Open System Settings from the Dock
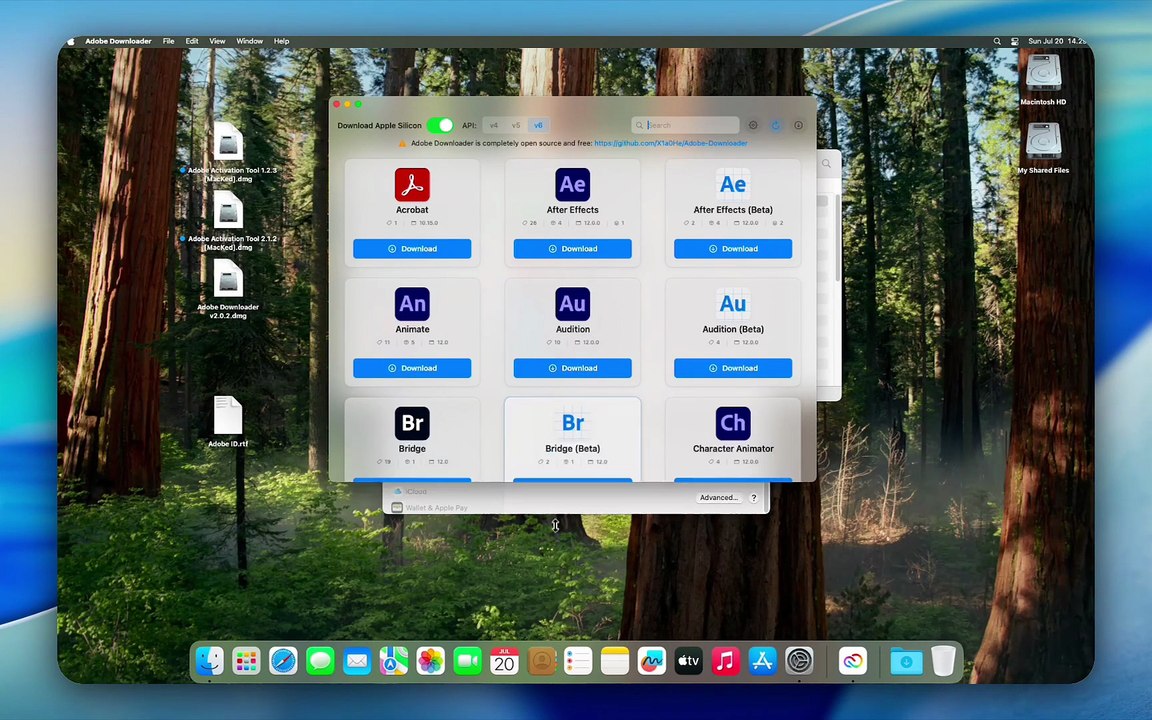1152x720 pixels. click(799, 661)
